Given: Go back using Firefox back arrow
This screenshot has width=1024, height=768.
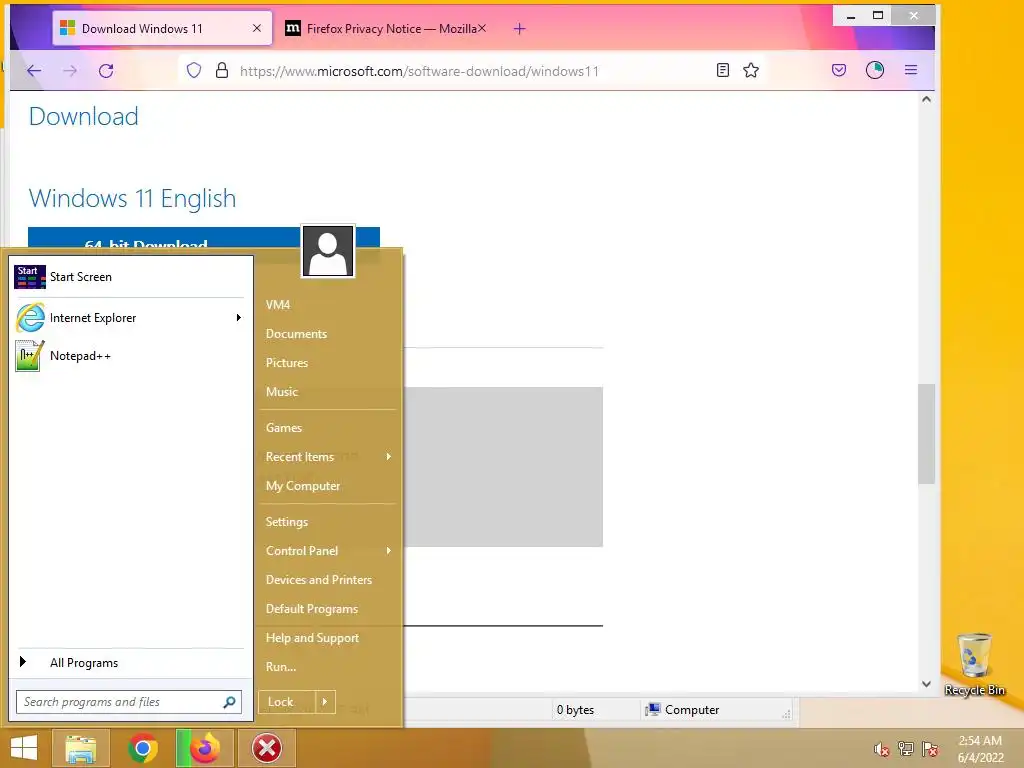Looking at the screenshot, I should pyautogui.click(x=34, y=71).
